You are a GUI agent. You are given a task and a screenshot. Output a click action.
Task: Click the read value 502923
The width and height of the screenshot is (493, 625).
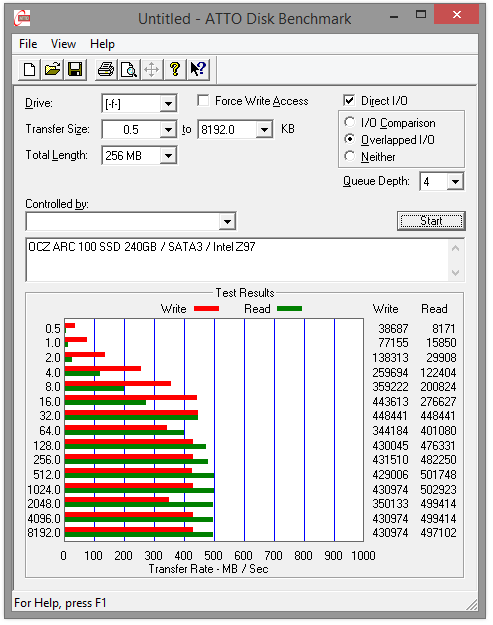(438, 489)
